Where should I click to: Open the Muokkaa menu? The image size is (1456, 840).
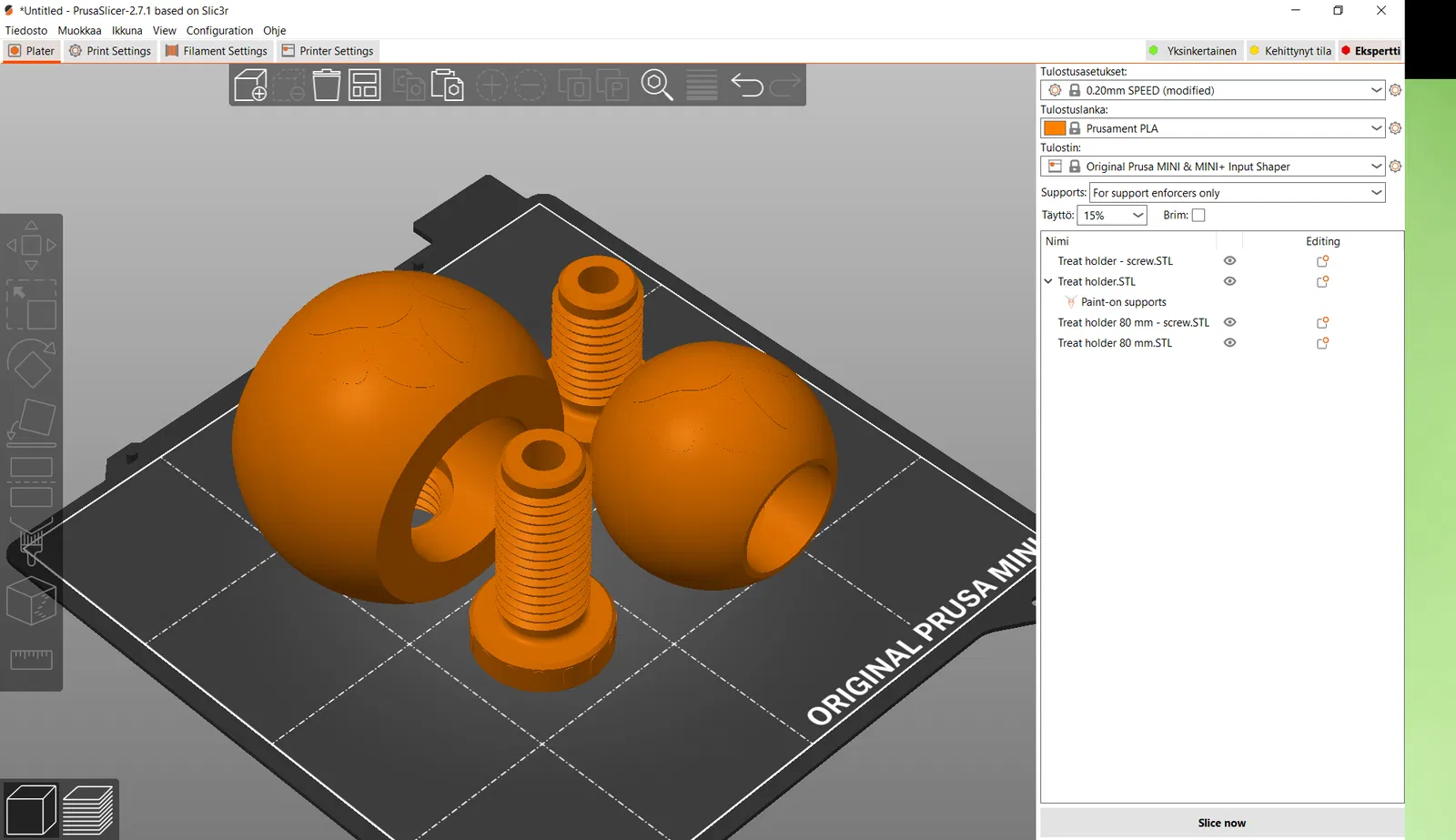[x=80, y=30]
